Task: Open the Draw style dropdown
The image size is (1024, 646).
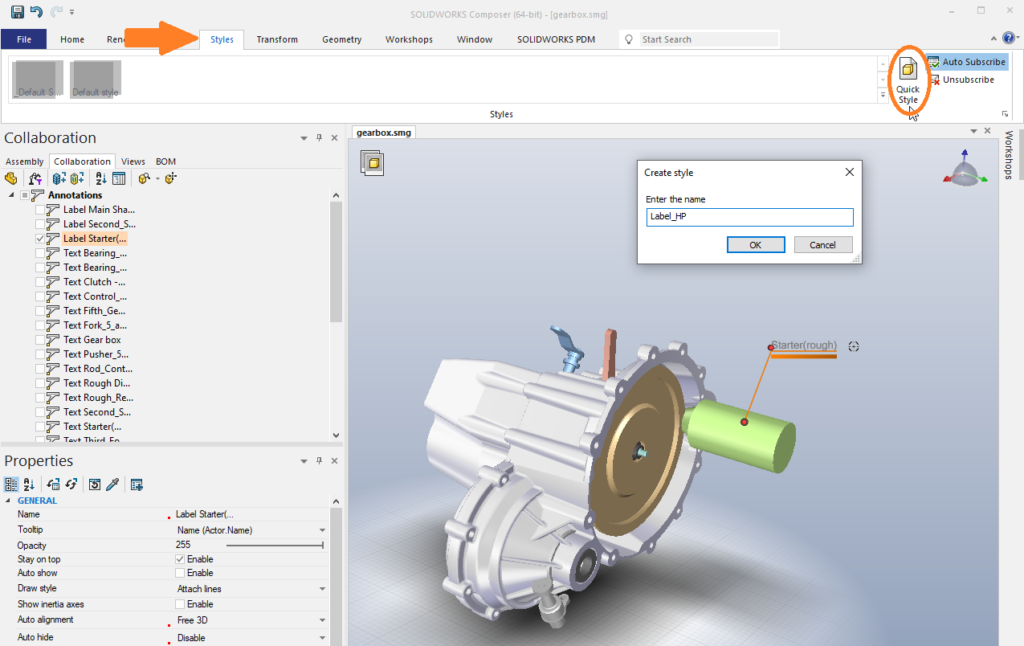Action: (x=322, y=589)
